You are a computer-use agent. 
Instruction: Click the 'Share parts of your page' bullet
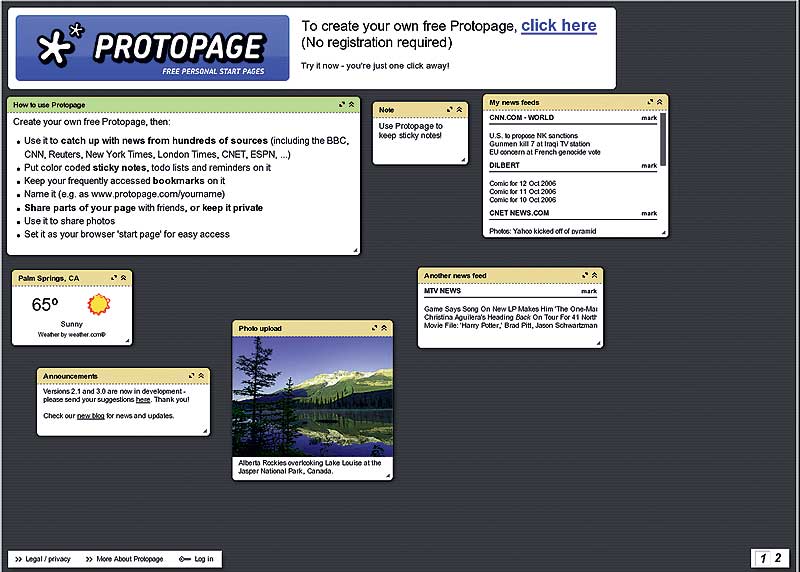click(x=143, y=208)
